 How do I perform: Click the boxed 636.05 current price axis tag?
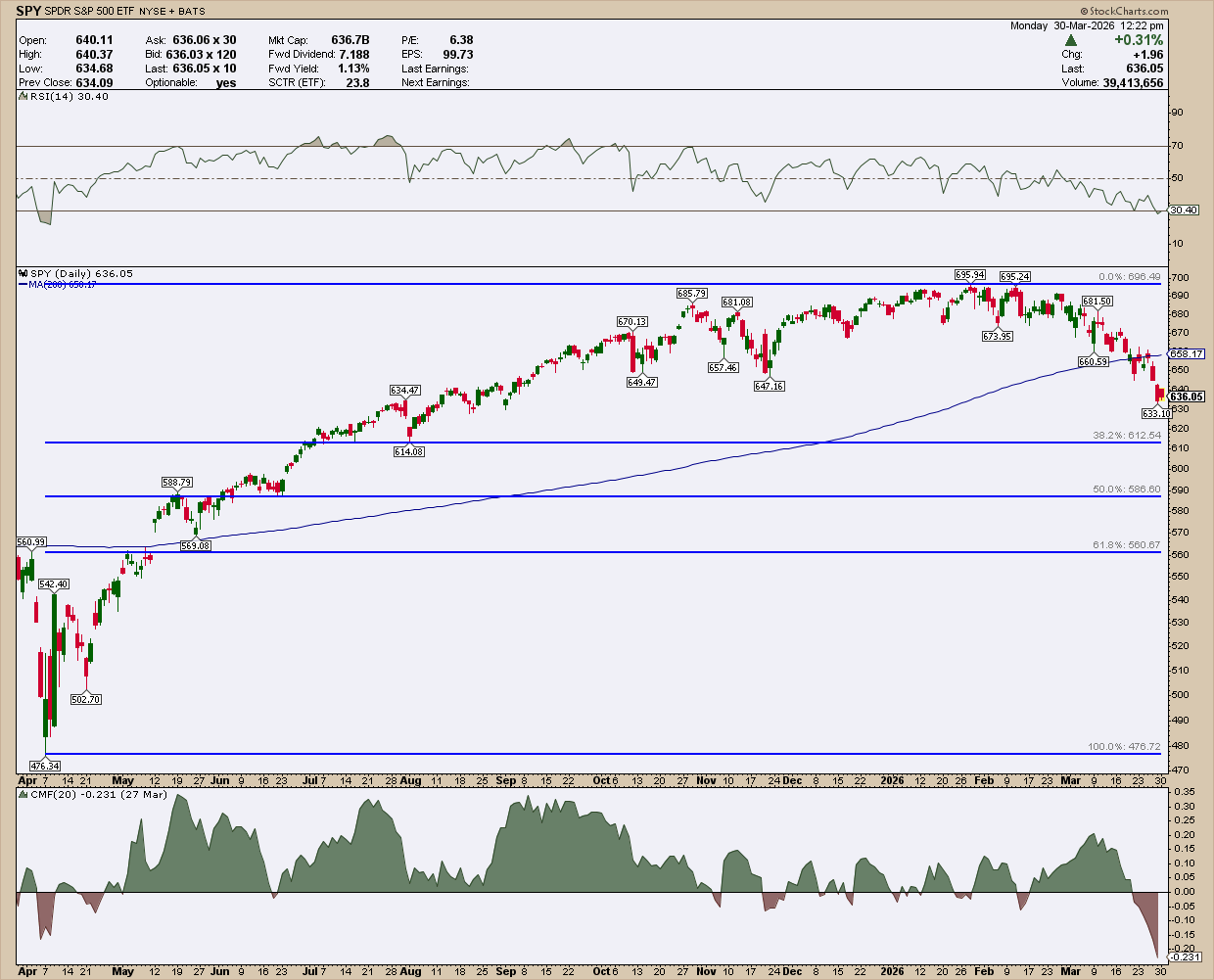click(1187, 397)
